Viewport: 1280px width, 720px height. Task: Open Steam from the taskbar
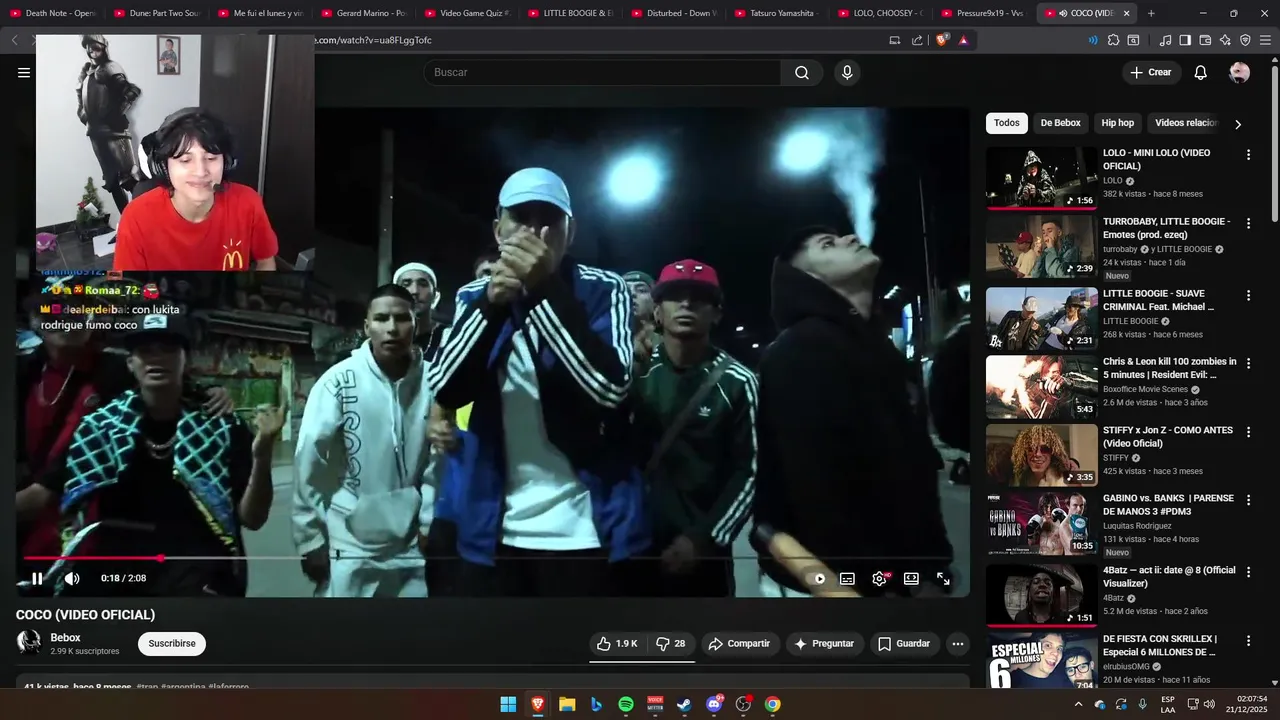(x=684, y=704)
